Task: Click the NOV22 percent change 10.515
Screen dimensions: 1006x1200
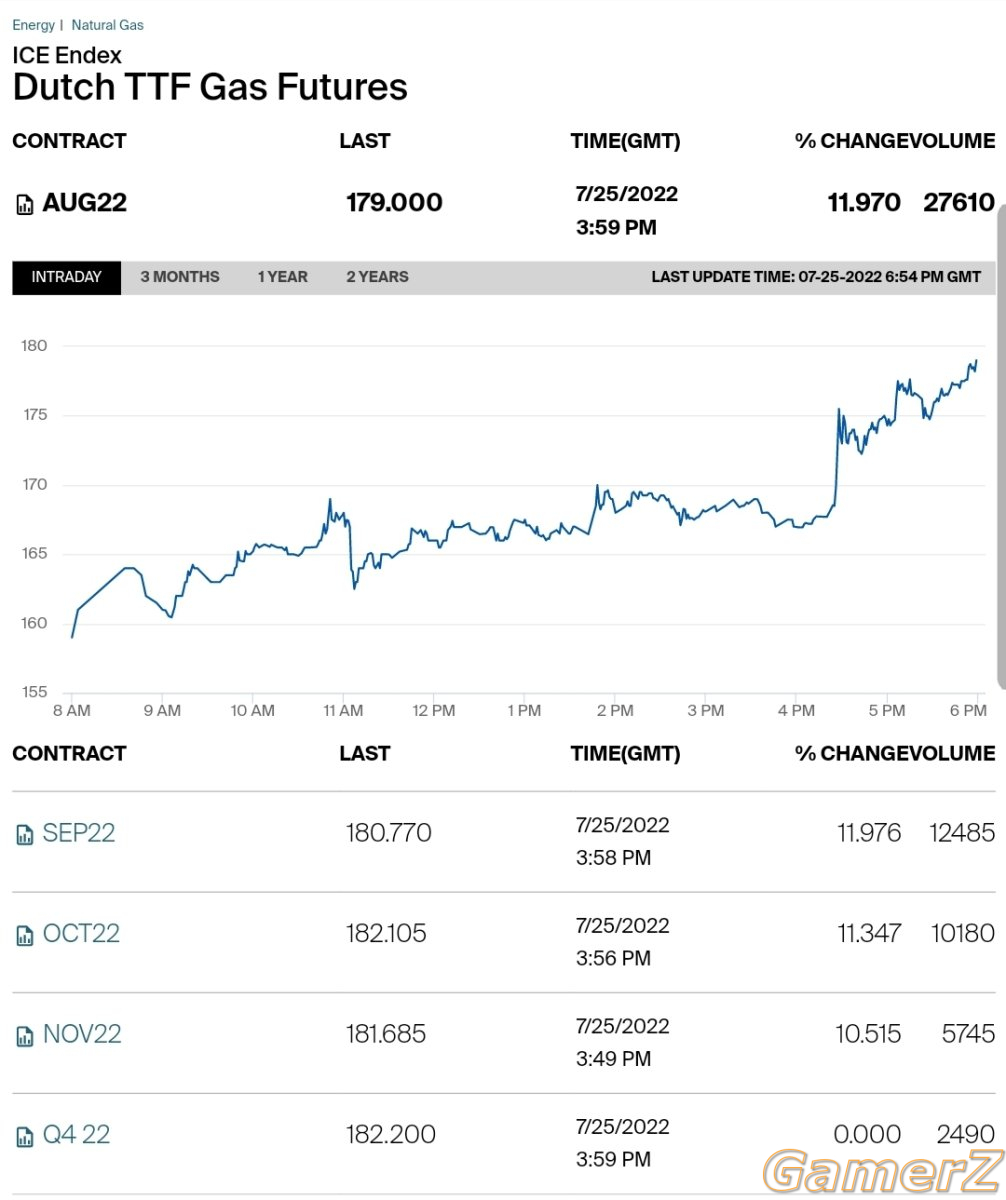Action: (x=868, y=1034)
